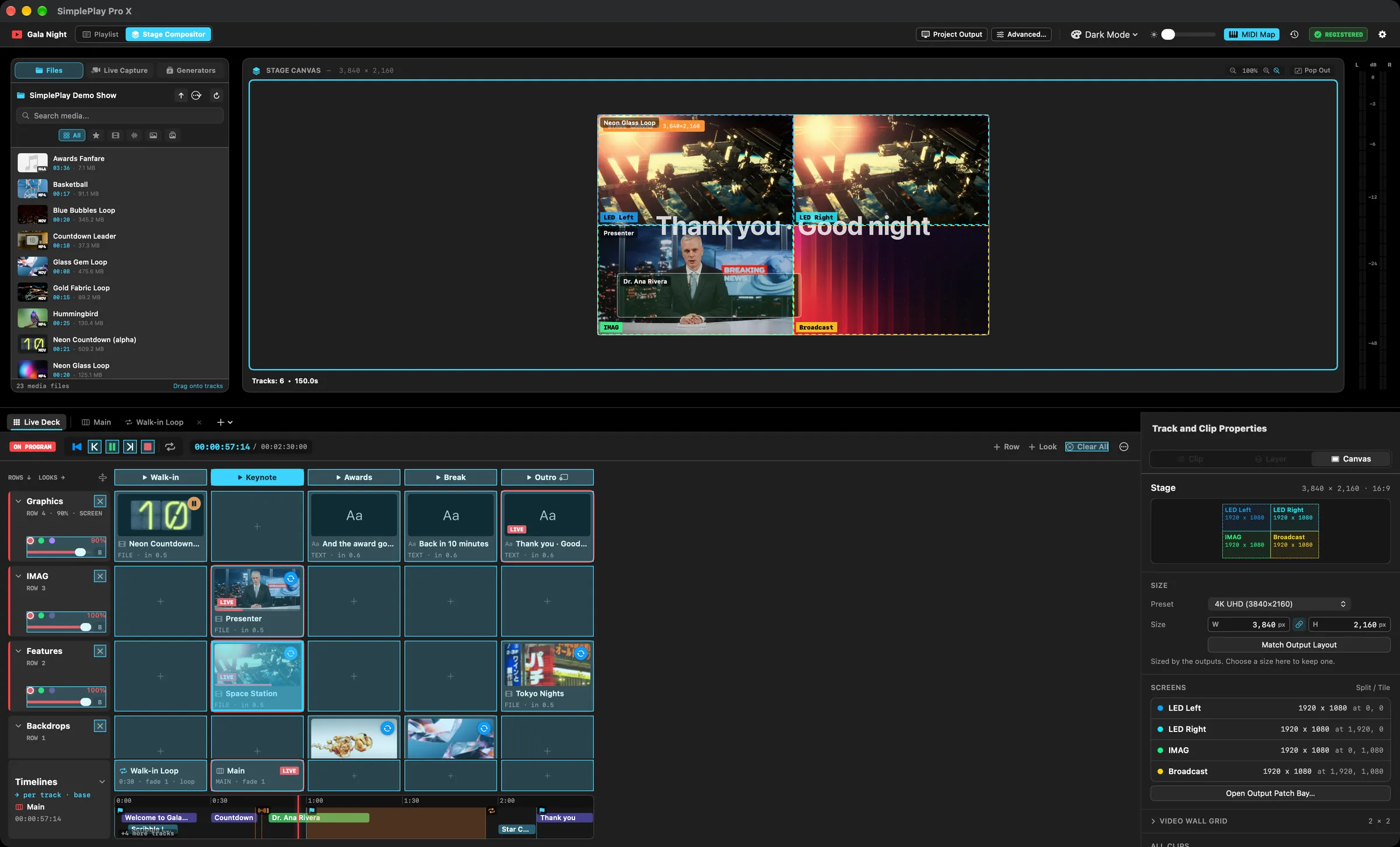Open the Dark Mode dropdown
1400x847 pixels.
pyautogui.click(x=1104, y=34)
